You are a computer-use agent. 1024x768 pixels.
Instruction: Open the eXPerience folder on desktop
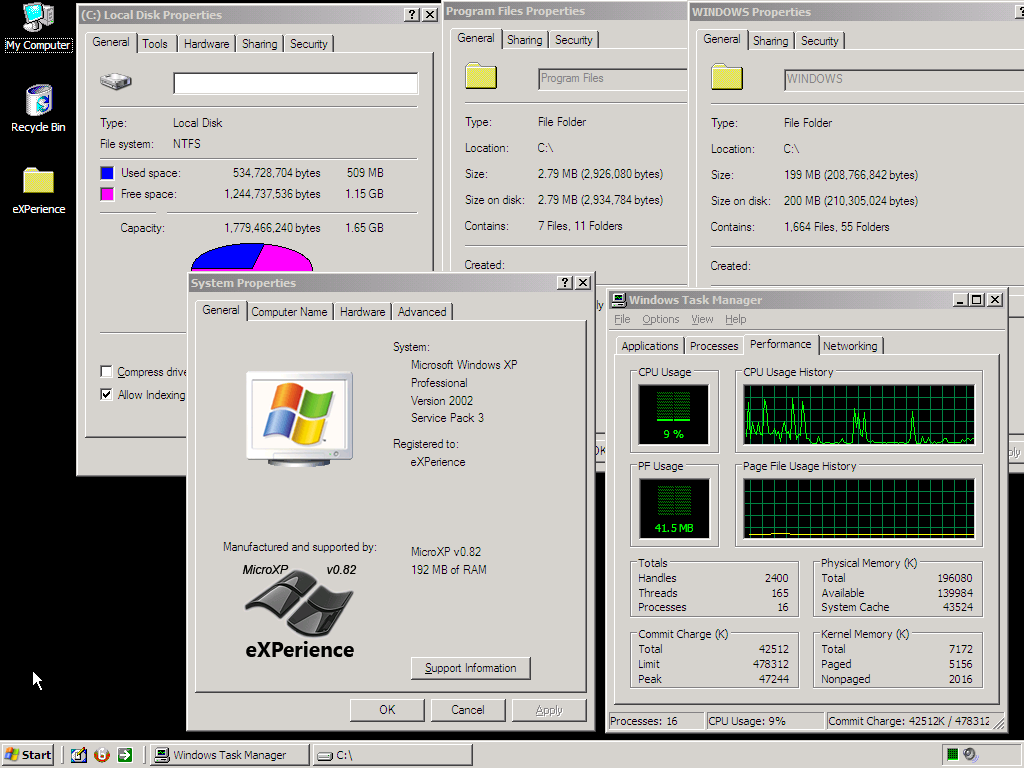coord(38,181)
